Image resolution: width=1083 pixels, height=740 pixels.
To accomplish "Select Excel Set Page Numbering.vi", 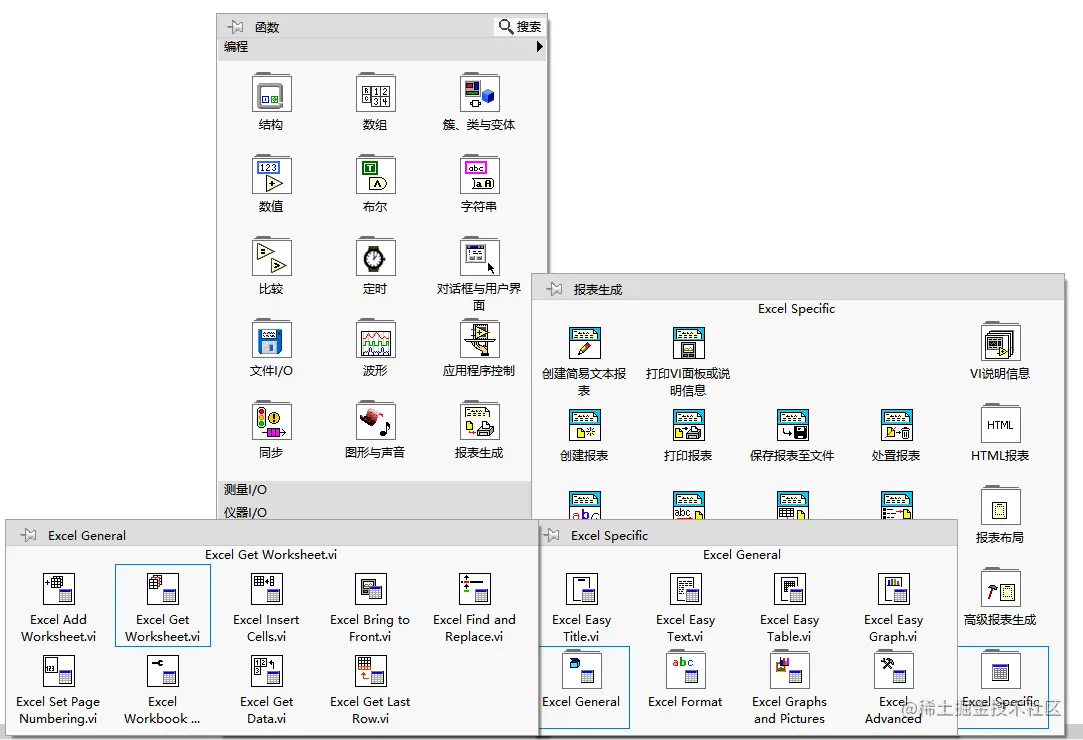I will coord(59,671).
